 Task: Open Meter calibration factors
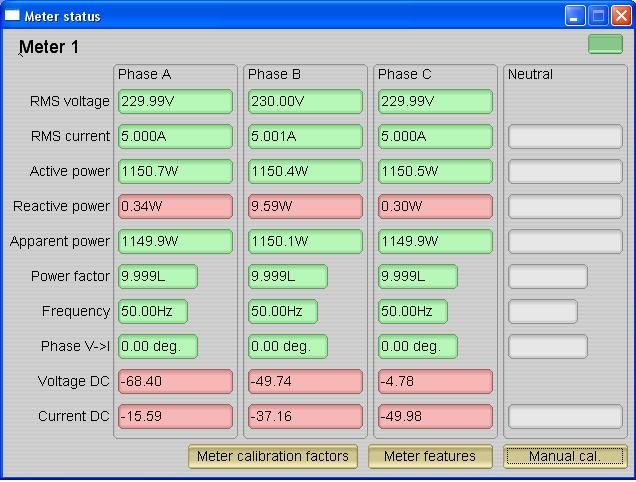point(273,456)
